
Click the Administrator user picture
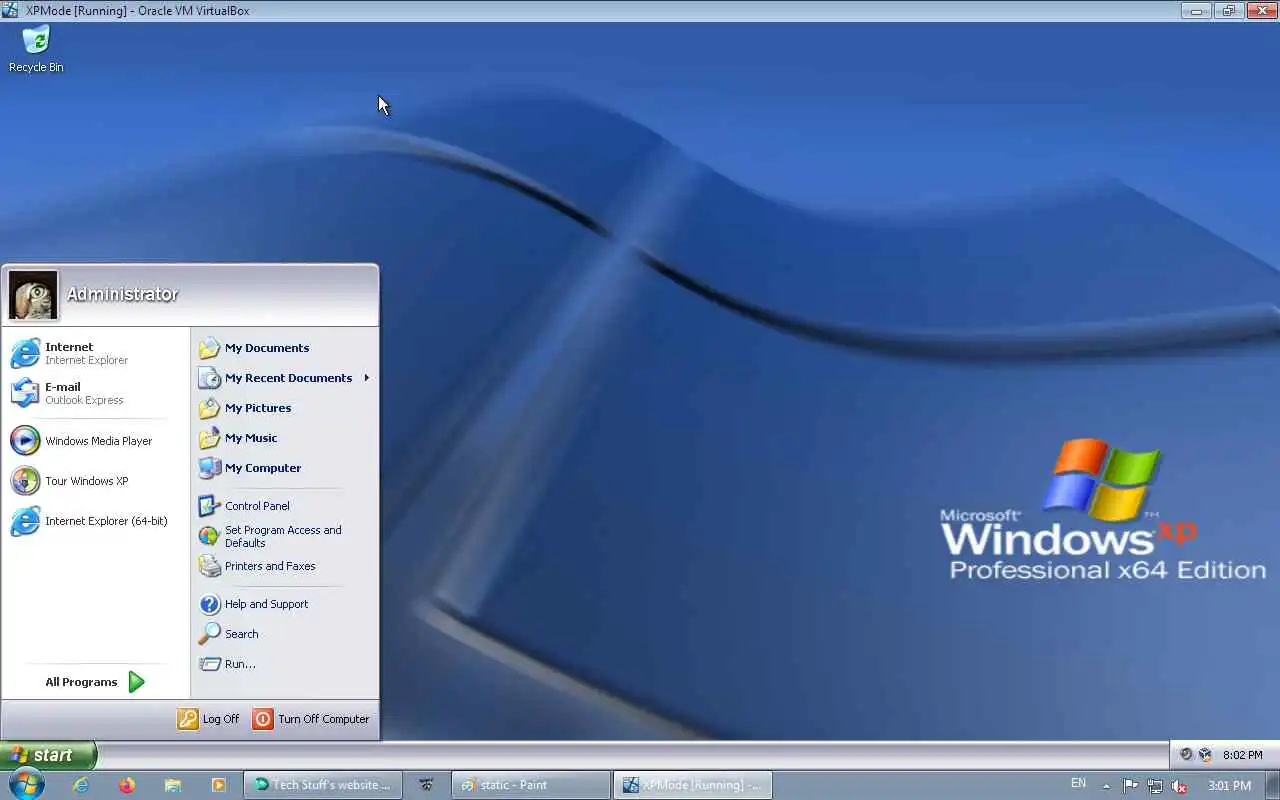33,294
